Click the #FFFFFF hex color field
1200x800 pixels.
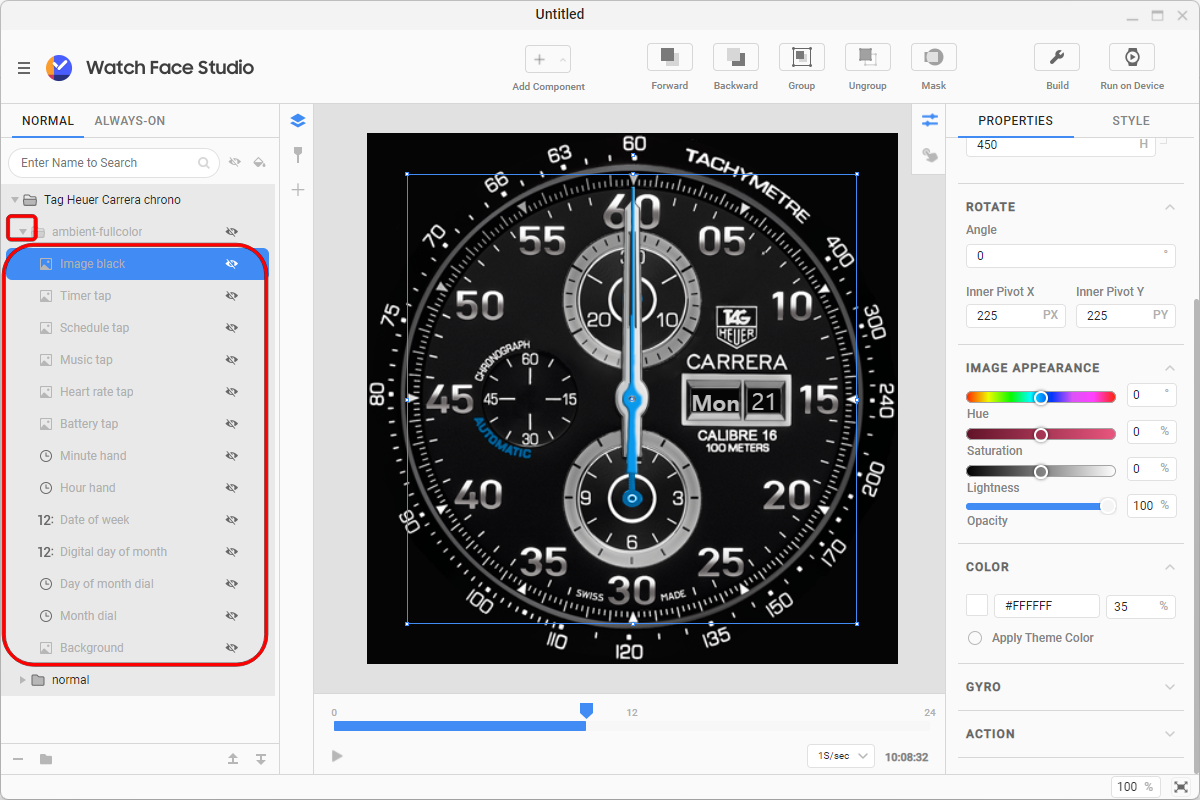tap(1047, 606)
